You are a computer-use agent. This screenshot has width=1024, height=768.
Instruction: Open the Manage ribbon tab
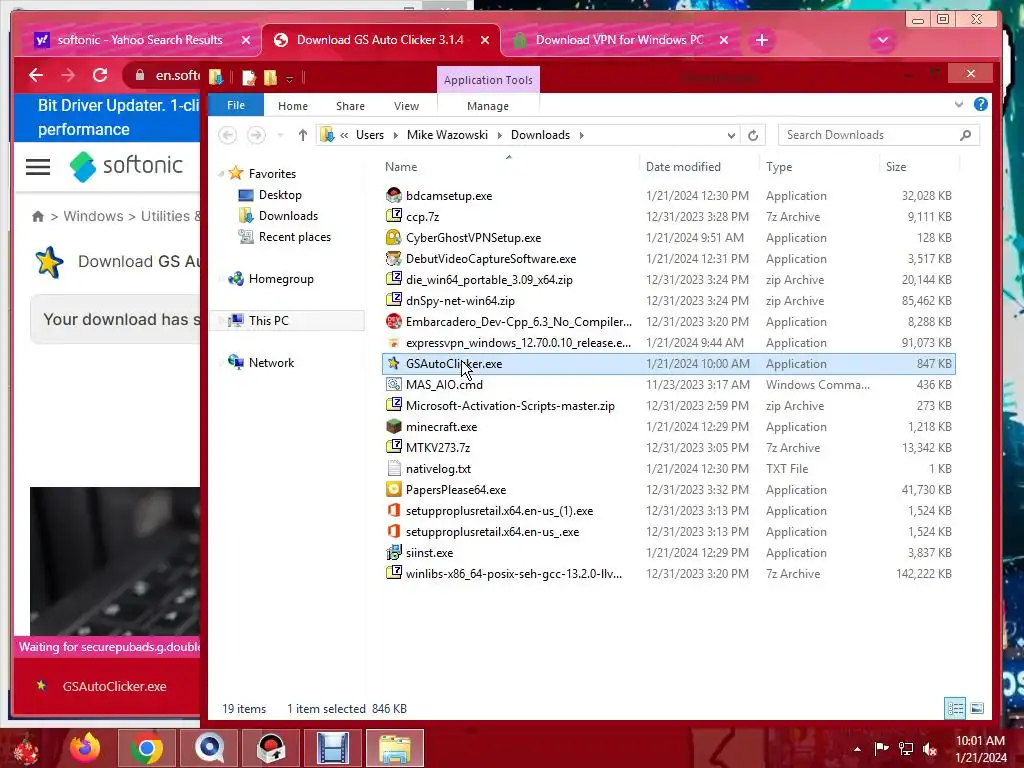488,106
